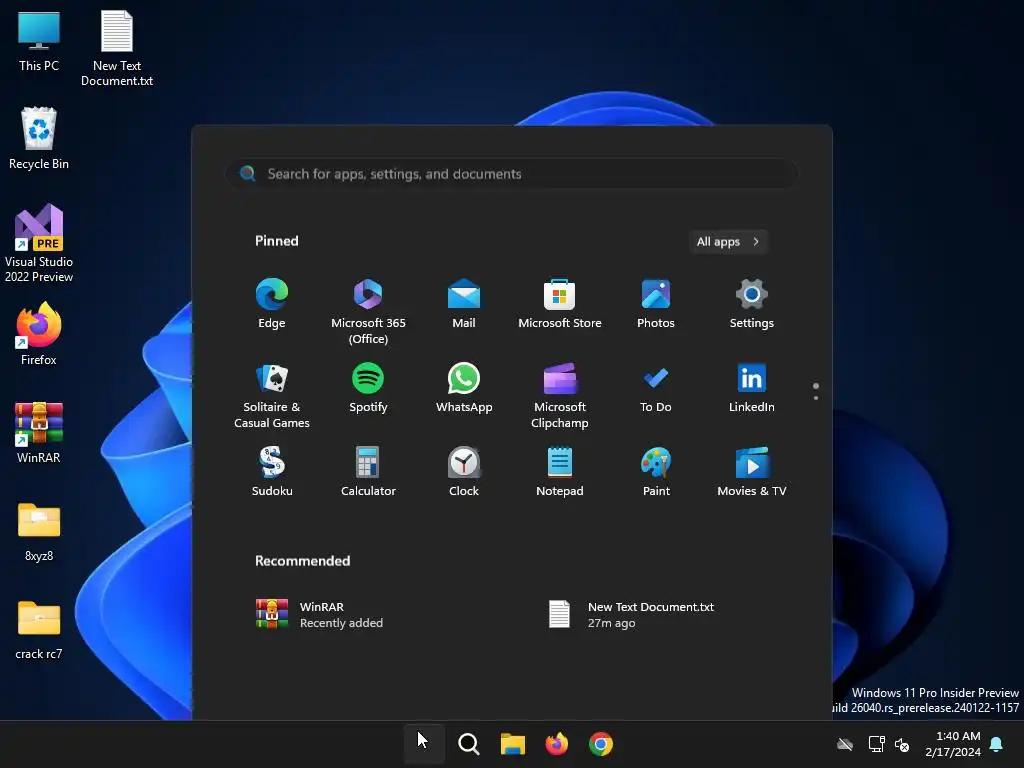Launch Microsoft 365 (Office)

368,312
